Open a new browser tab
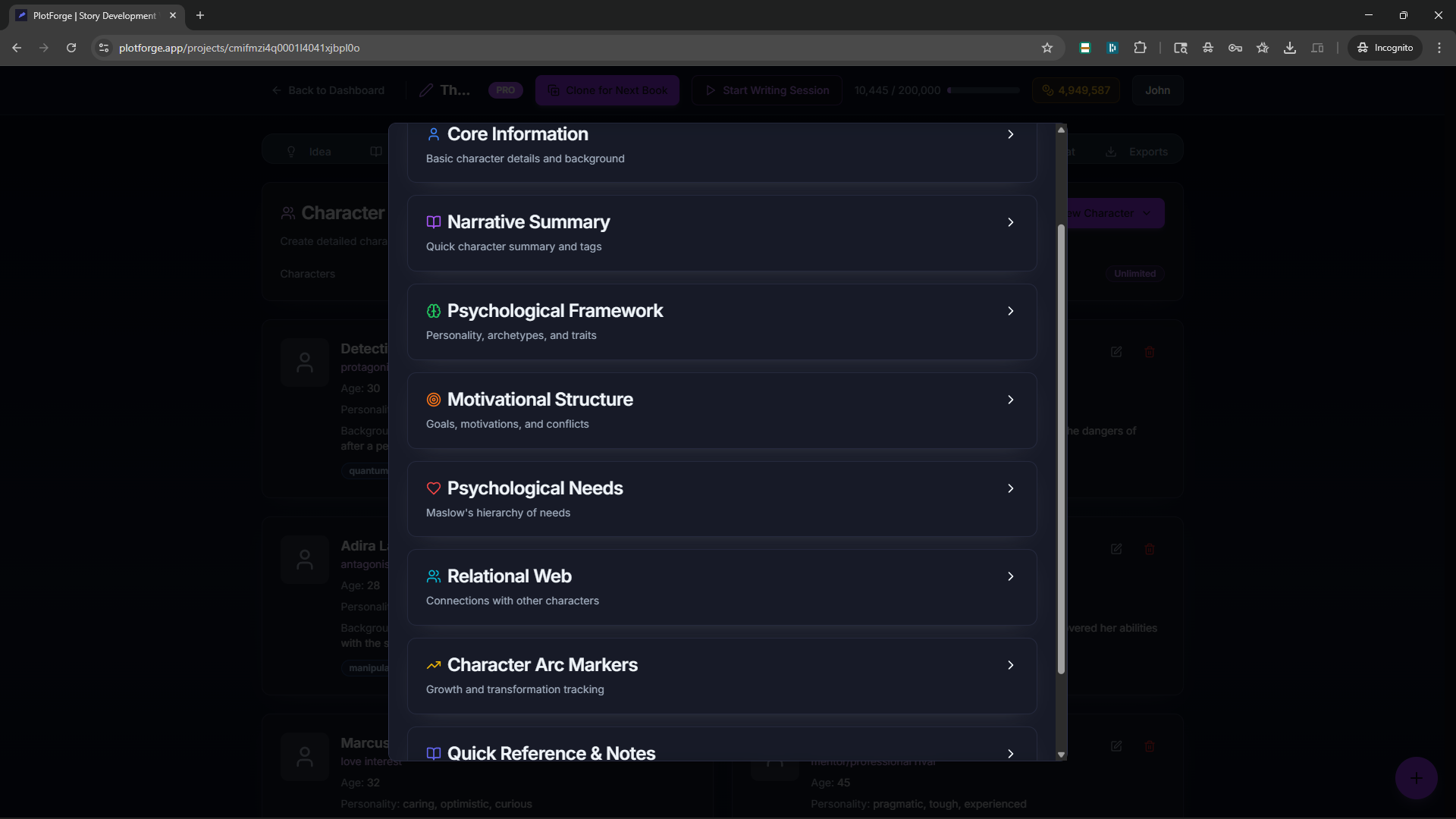Image resolution: width=1456 pixels, height=819 pixels. 200,15
